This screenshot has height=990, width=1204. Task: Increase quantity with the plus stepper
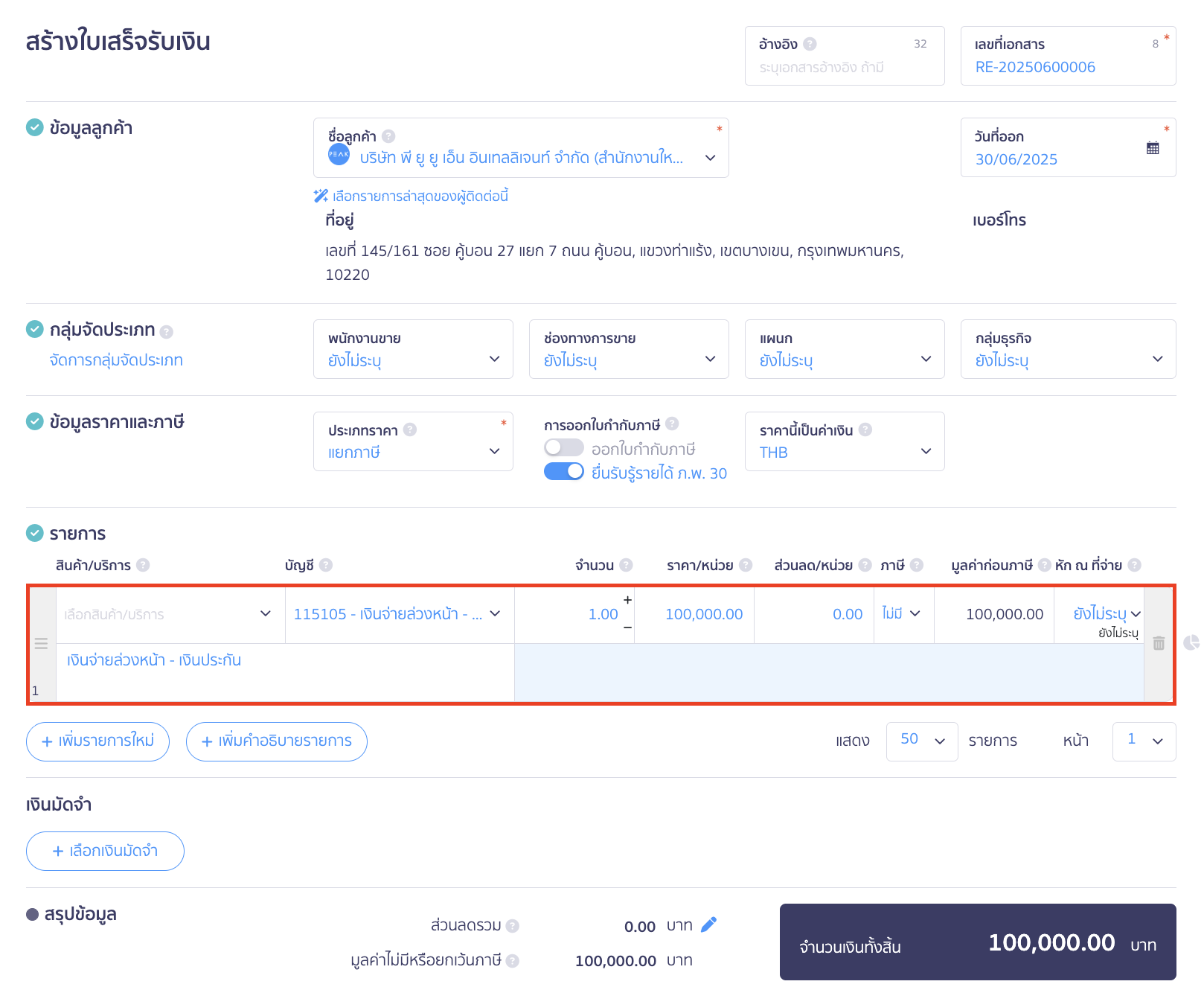pos(627,600)
